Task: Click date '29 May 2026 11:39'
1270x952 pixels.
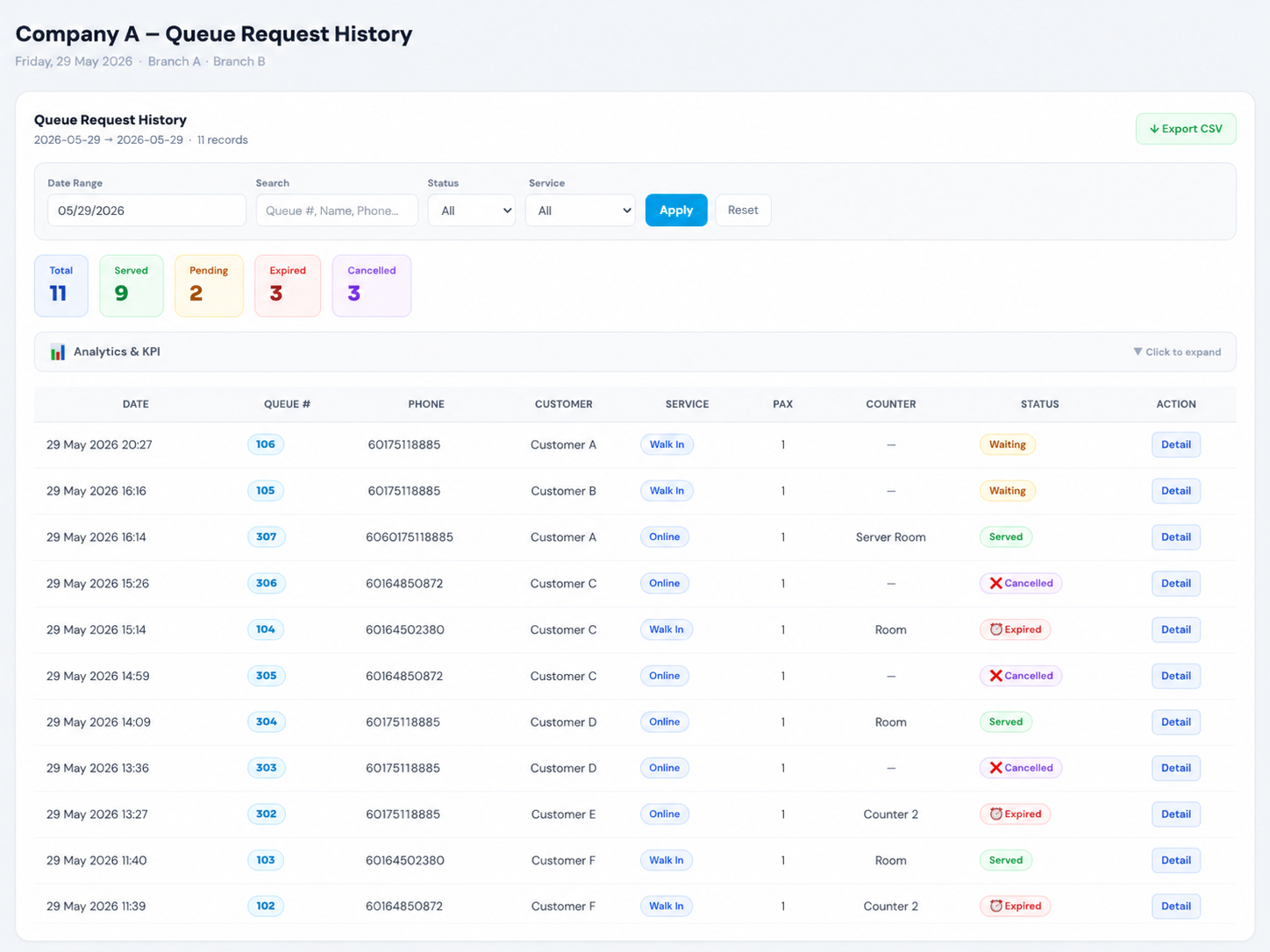Action: 96,906
